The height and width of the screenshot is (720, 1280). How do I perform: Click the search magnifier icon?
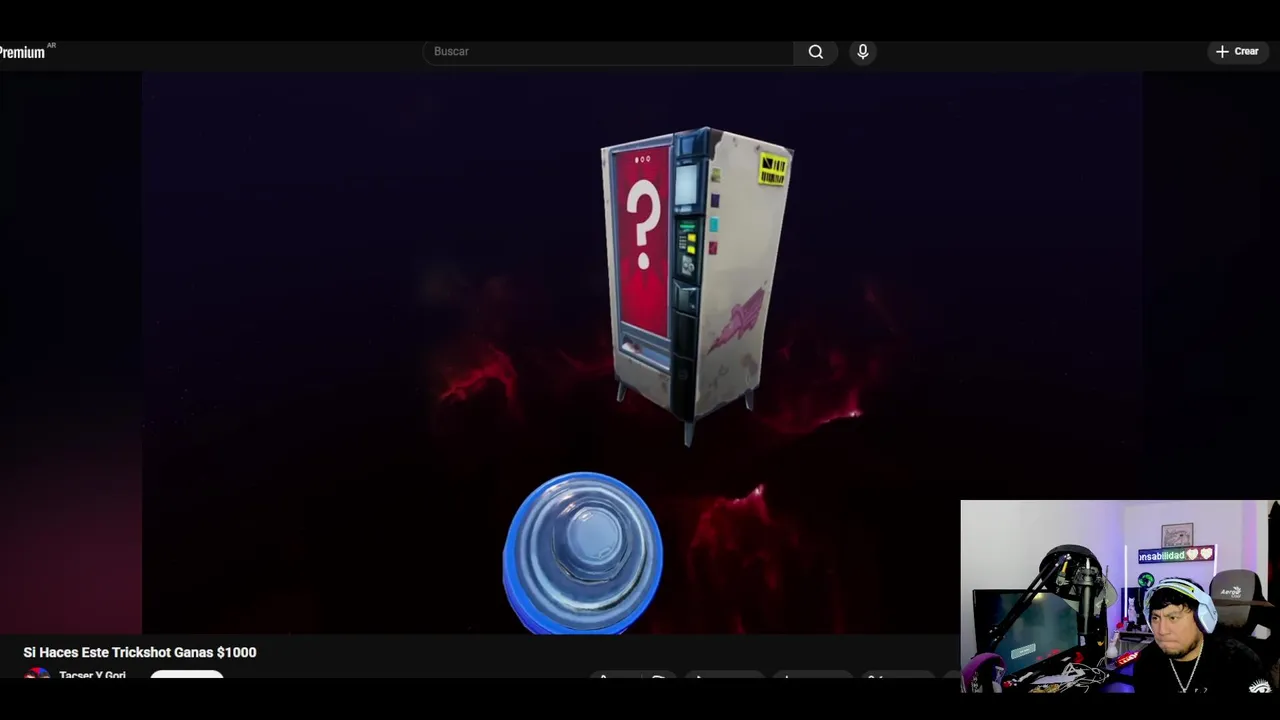tap(816, 51)
